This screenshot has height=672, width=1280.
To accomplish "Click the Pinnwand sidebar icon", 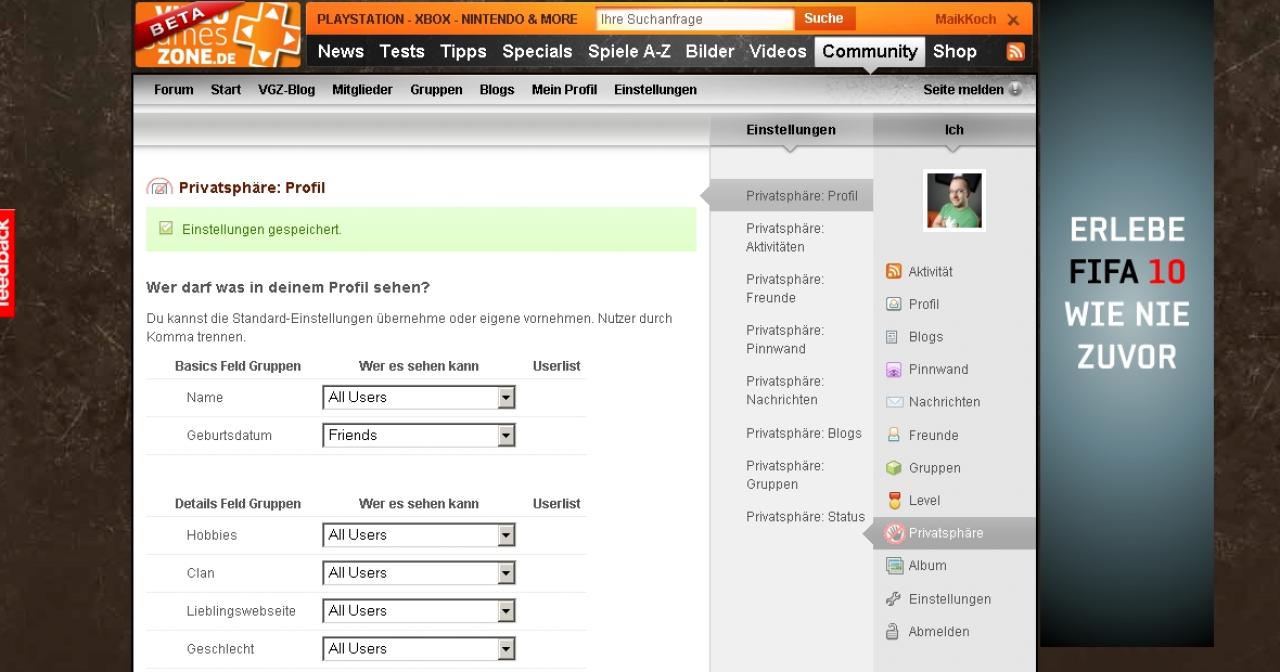I will click(x=894, y=370).
